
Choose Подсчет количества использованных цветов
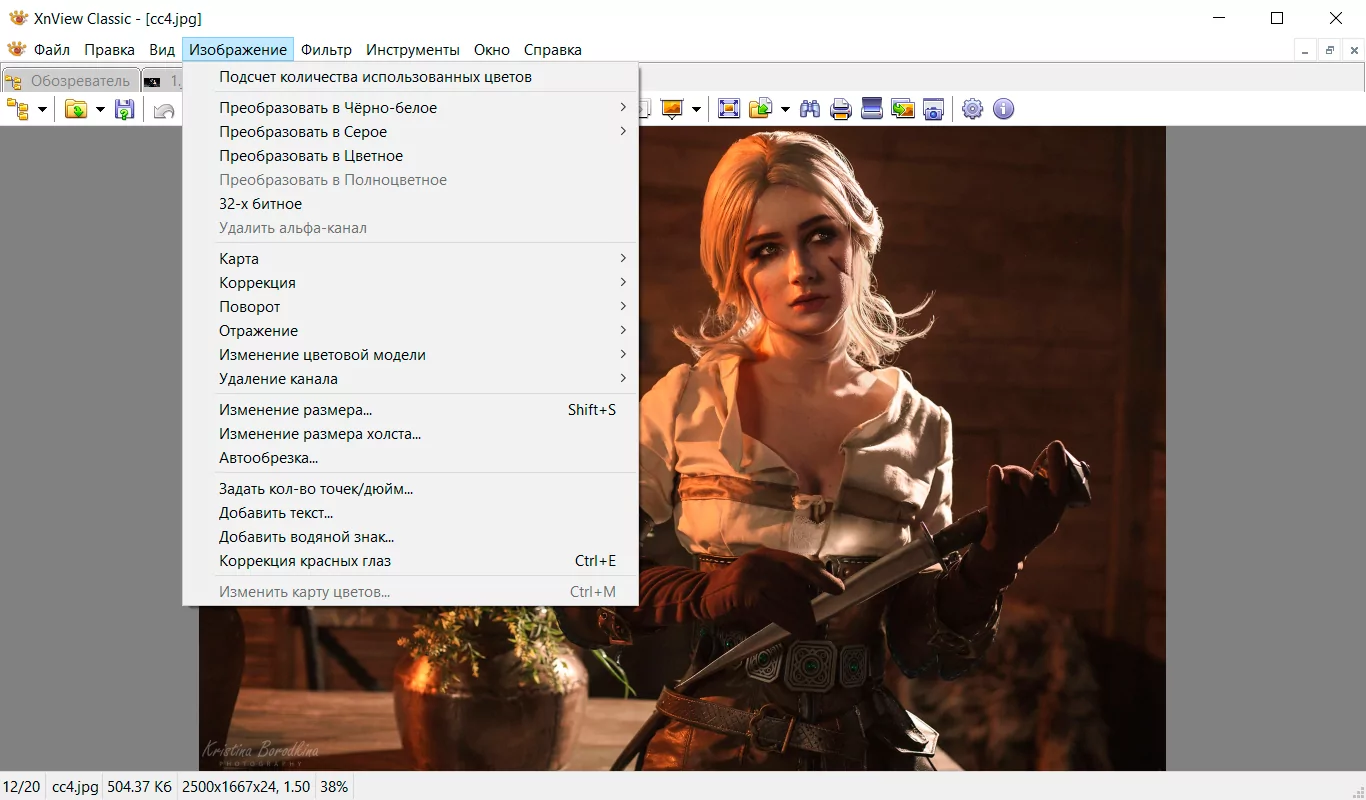tap(410, 77)
